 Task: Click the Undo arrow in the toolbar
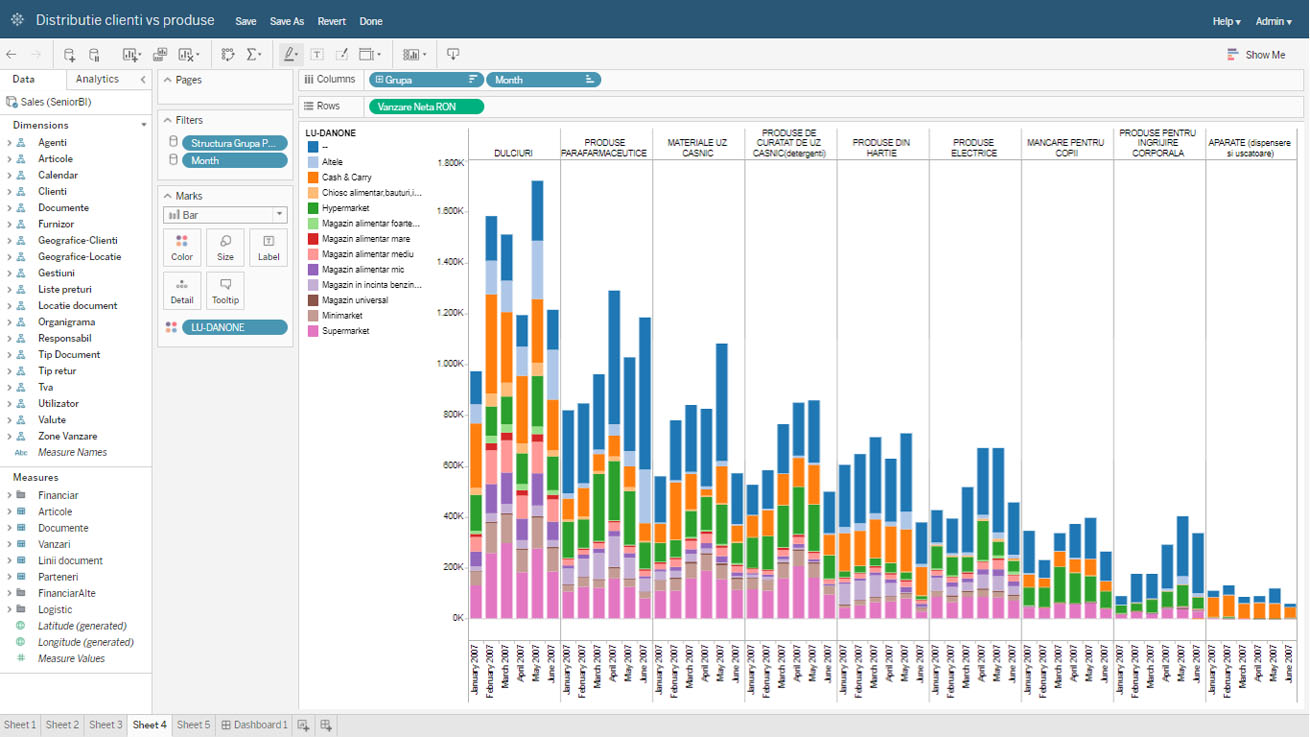(x=11, y=55)
